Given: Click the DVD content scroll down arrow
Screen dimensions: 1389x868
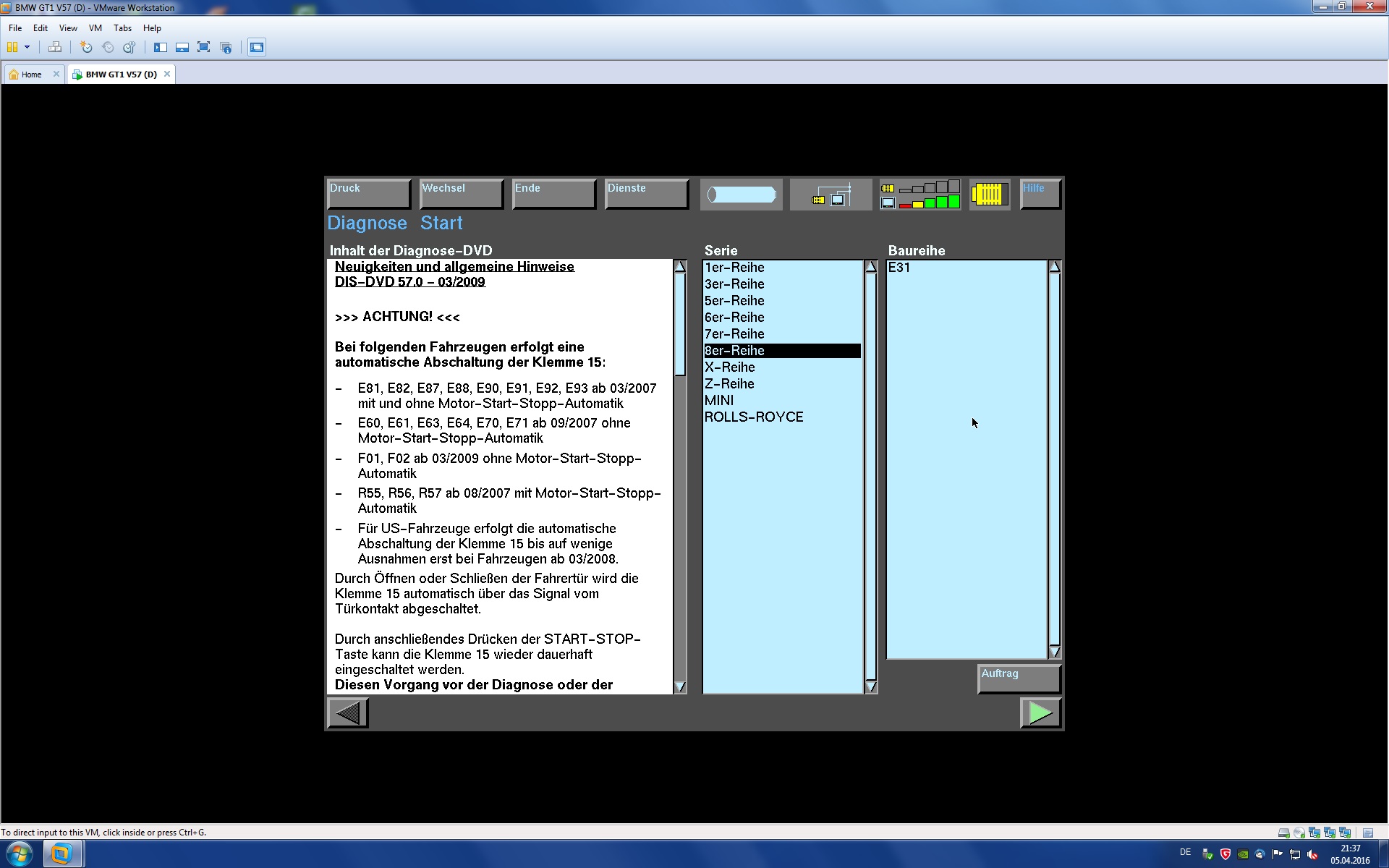Looking at the screenshot, I should pos(679,686).
